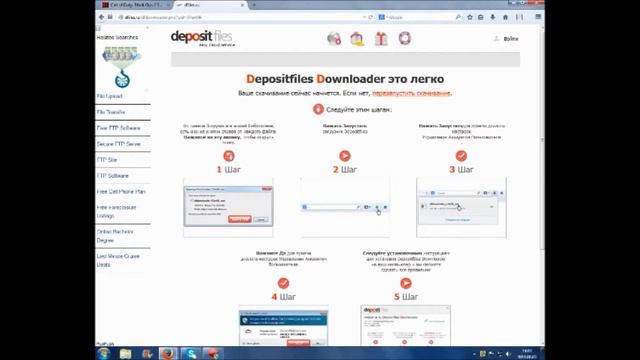Click the Online Bachelor Degree link
640x360 pixels.
(x=115, y=236)
